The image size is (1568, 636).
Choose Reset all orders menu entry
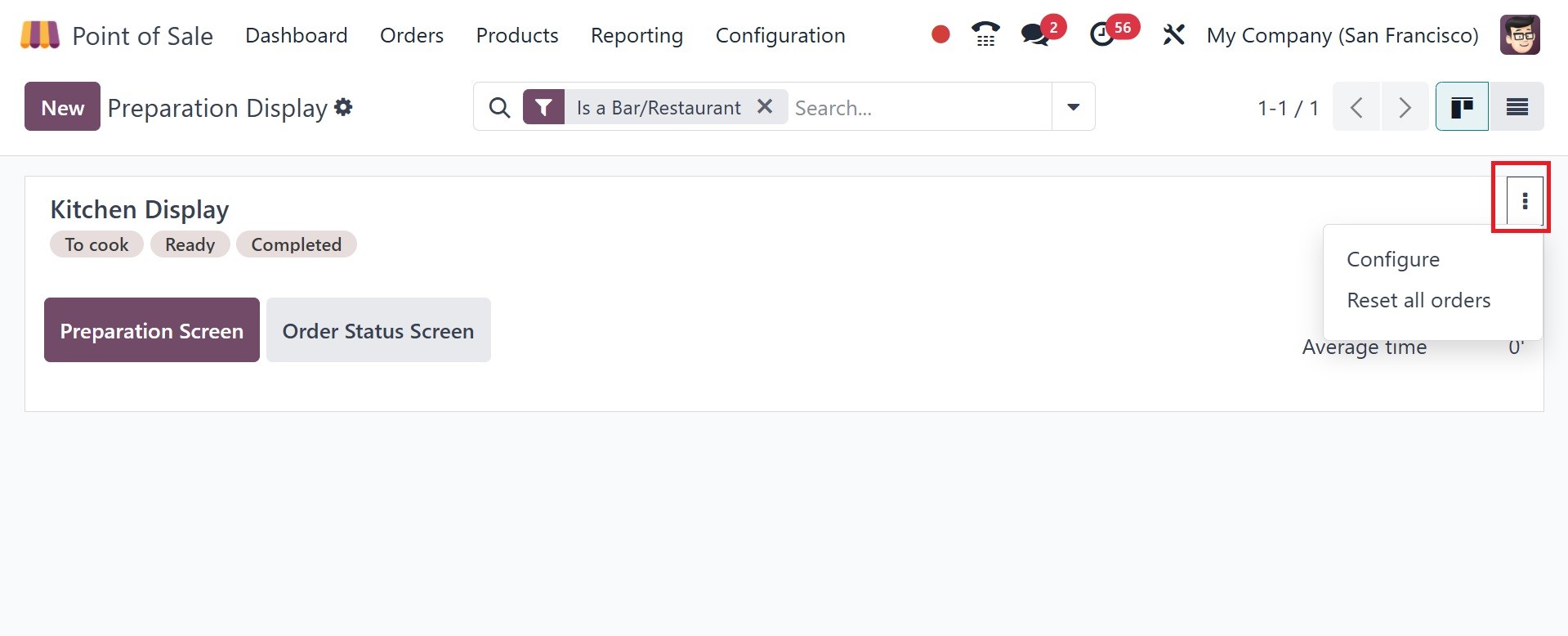coord(1418,300)
